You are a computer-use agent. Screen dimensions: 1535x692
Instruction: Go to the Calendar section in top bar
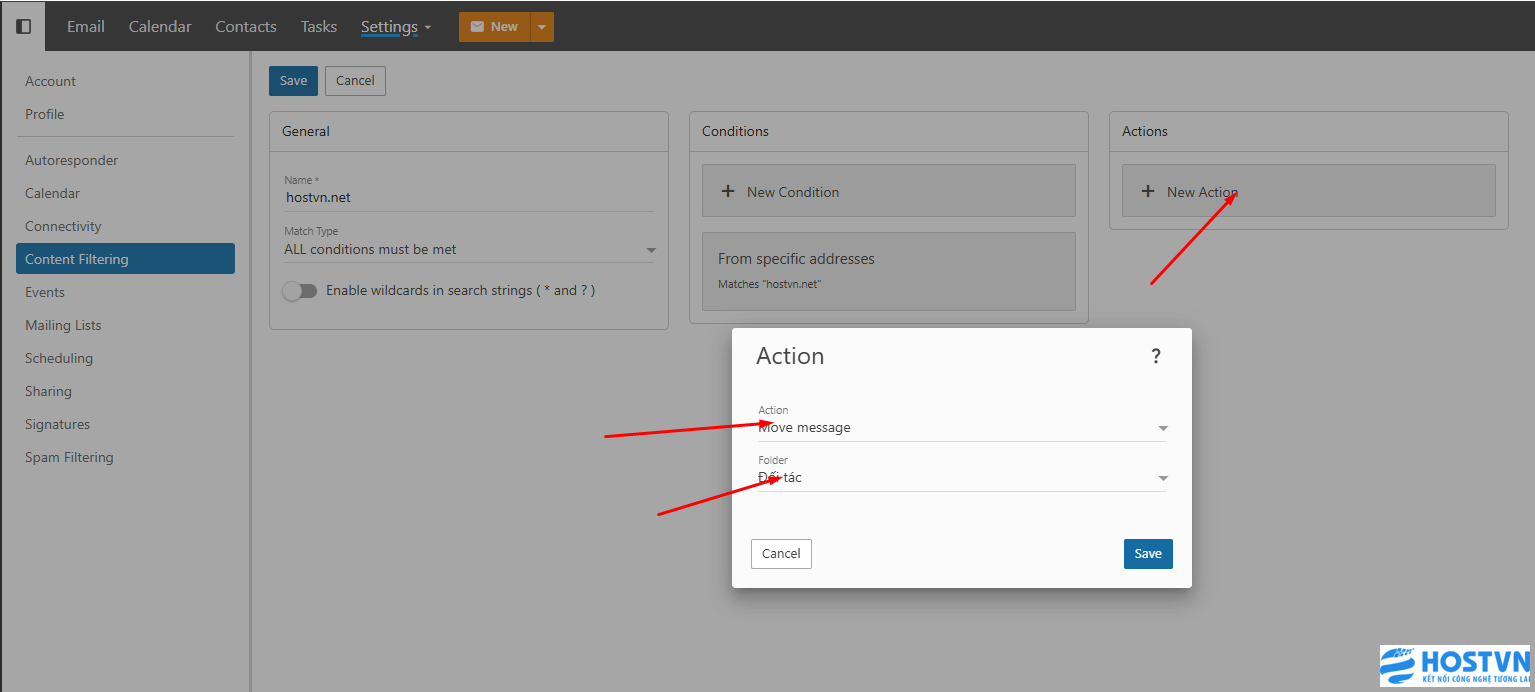point(160,27)
